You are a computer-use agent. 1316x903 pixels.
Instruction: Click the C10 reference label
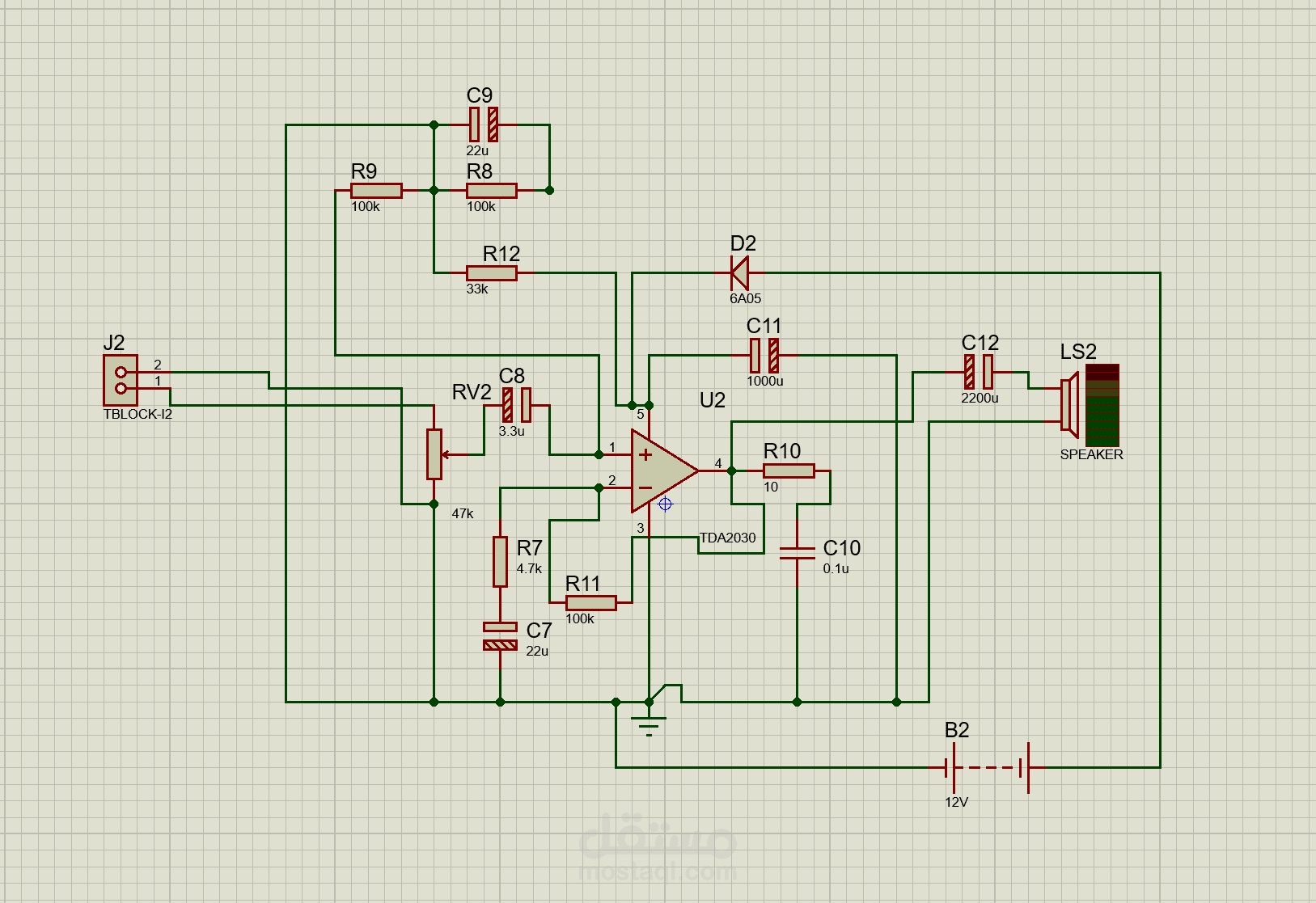(842, 548)
